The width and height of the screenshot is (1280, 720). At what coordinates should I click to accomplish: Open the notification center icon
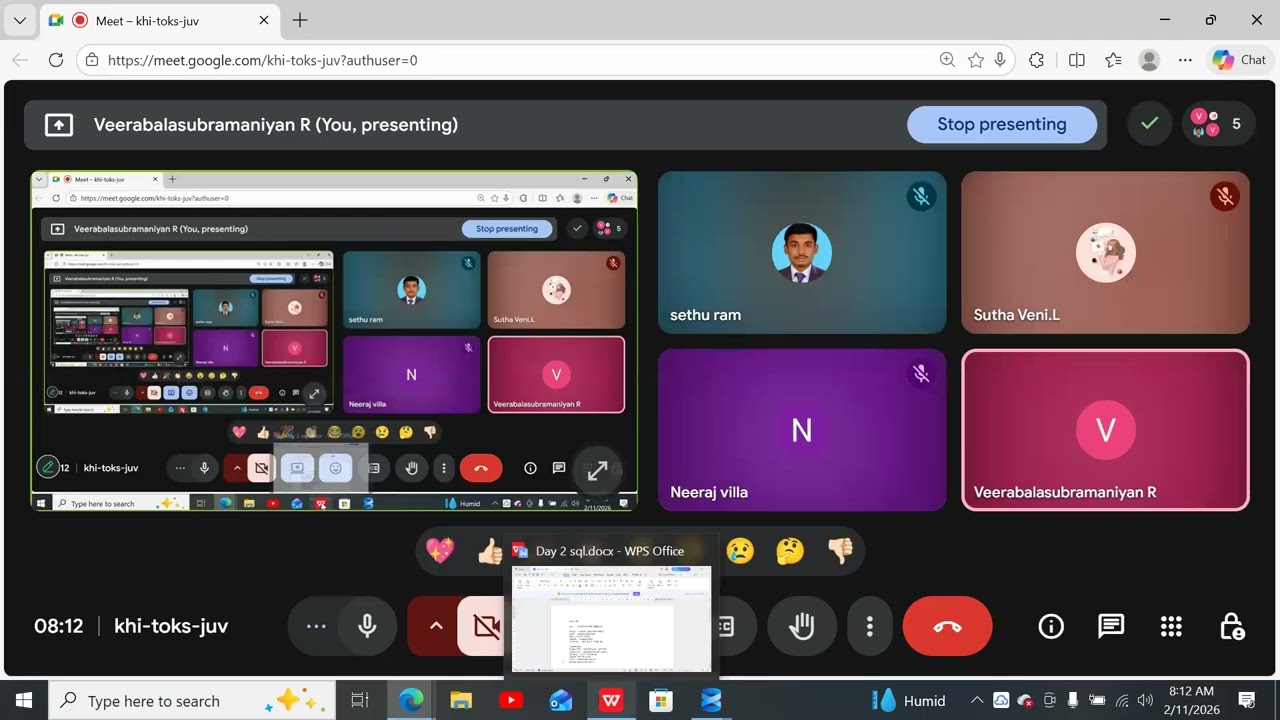click(1247, 700)
